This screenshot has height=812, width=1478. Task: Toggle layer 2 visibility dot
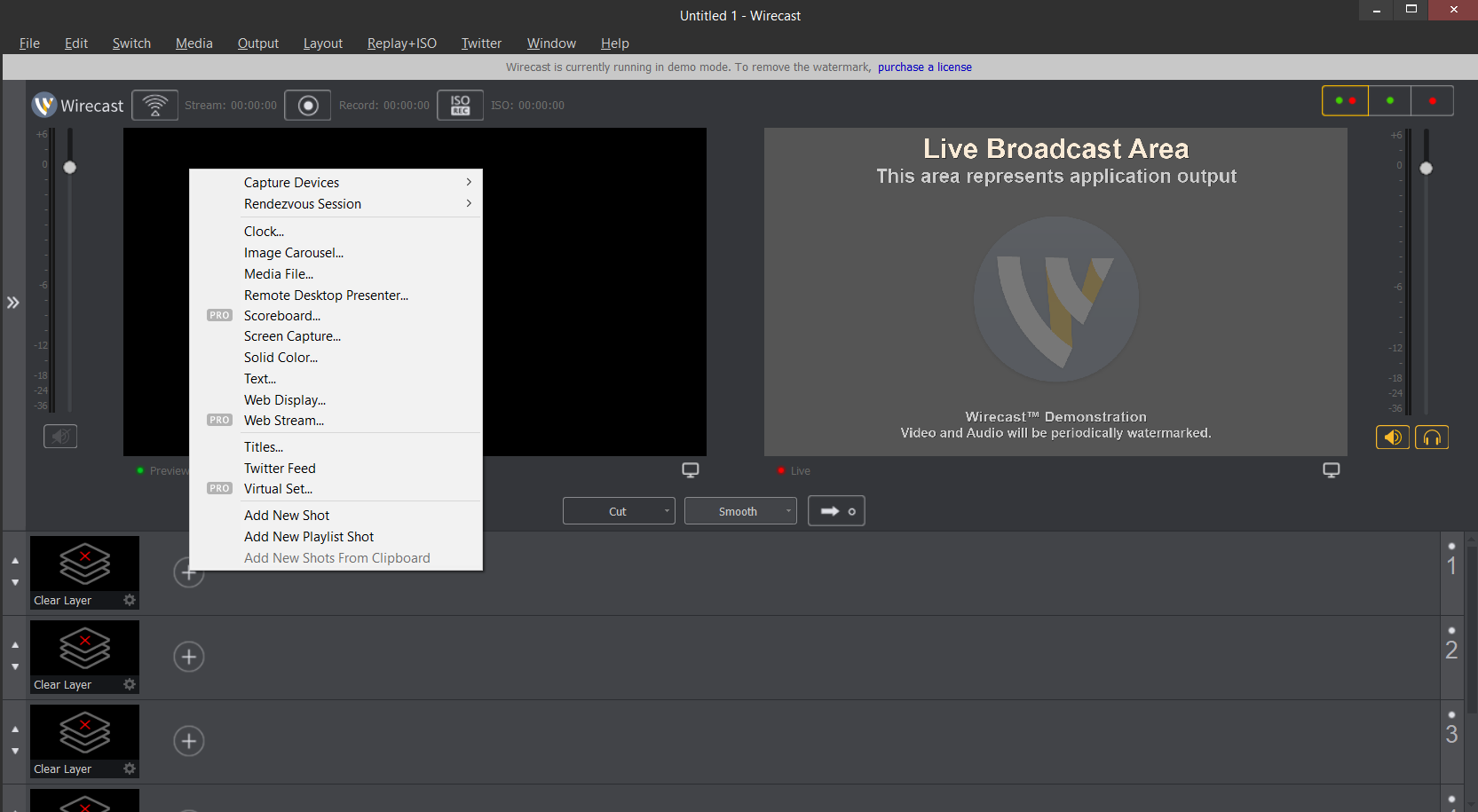pyautogui.click(x=1451, y=630)
